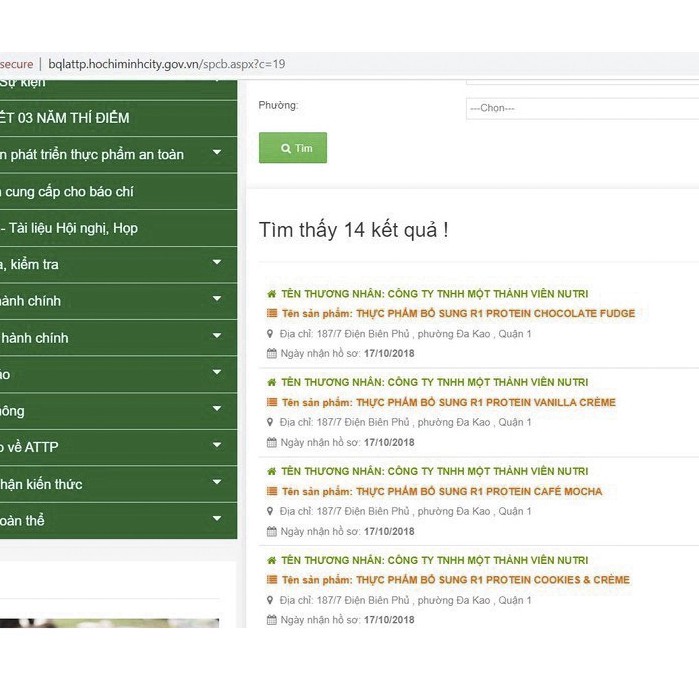Click the magnifier icon inside the Tìm button

[x=286, y=148]
